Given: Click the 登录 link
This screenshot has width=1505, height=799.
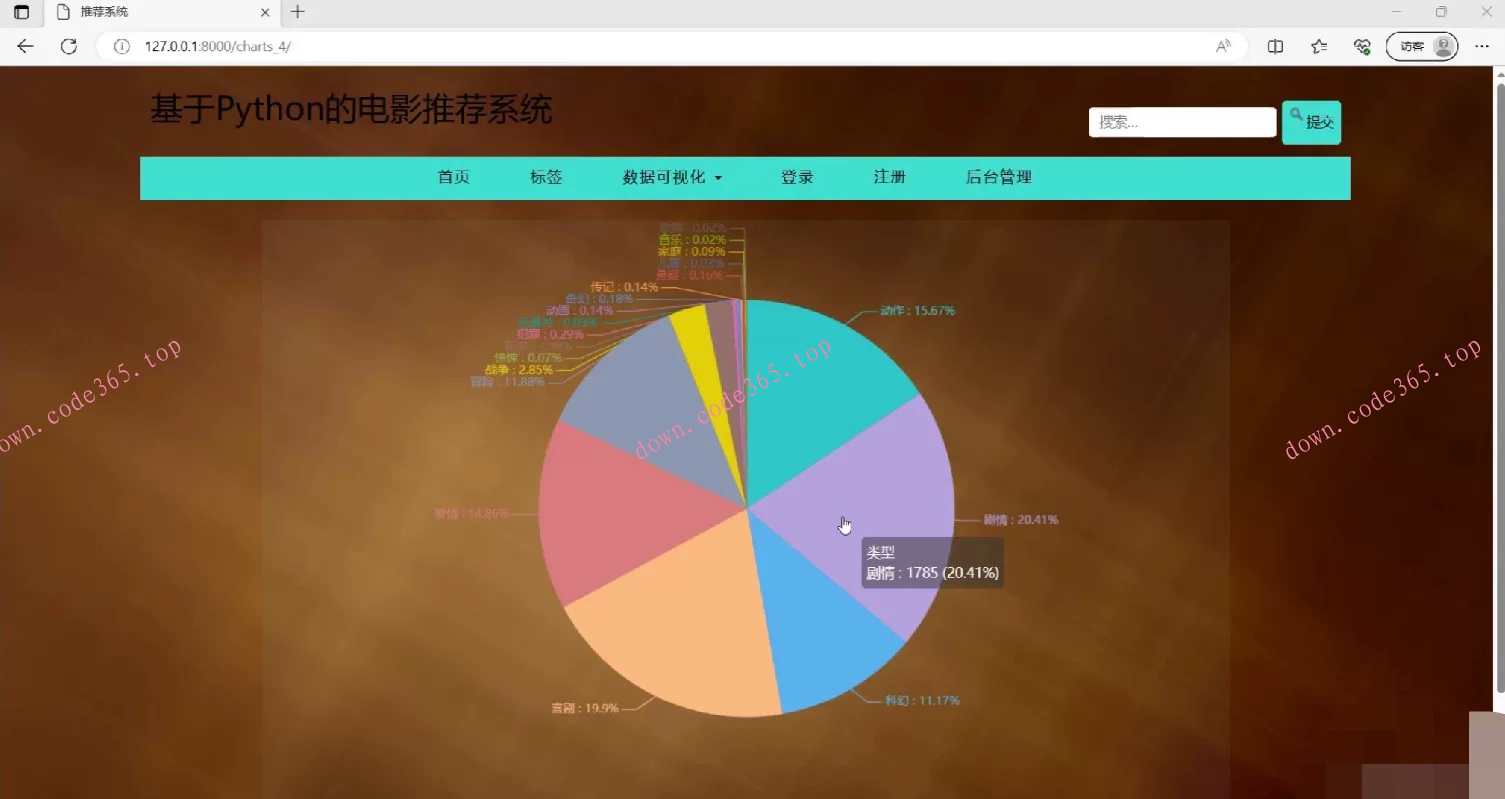Looking at the screenshot, I should [x=797, y=177].
